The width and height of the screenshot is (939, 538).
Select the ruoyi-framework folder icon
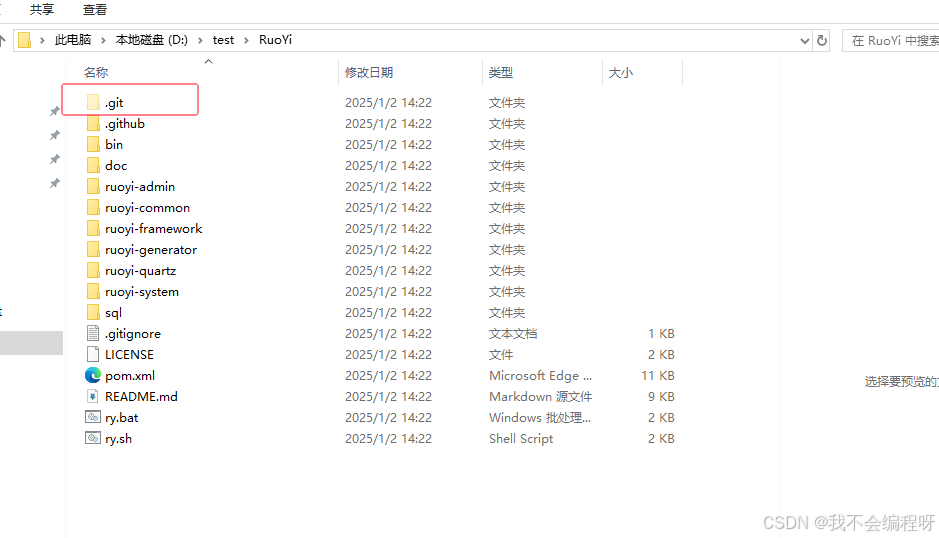[x=93, y=228]
